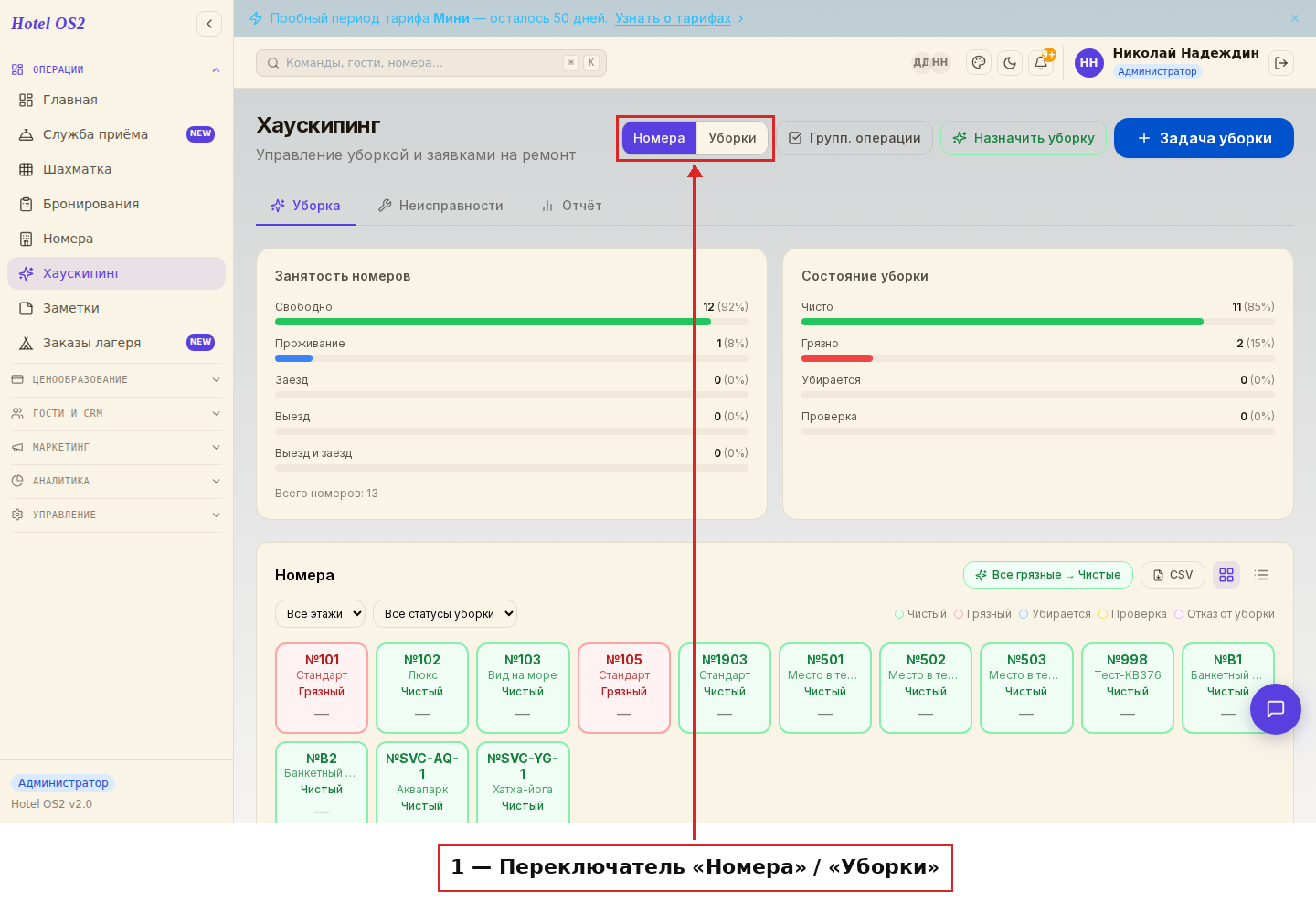Open room card №B2

[x=322, y=782]
